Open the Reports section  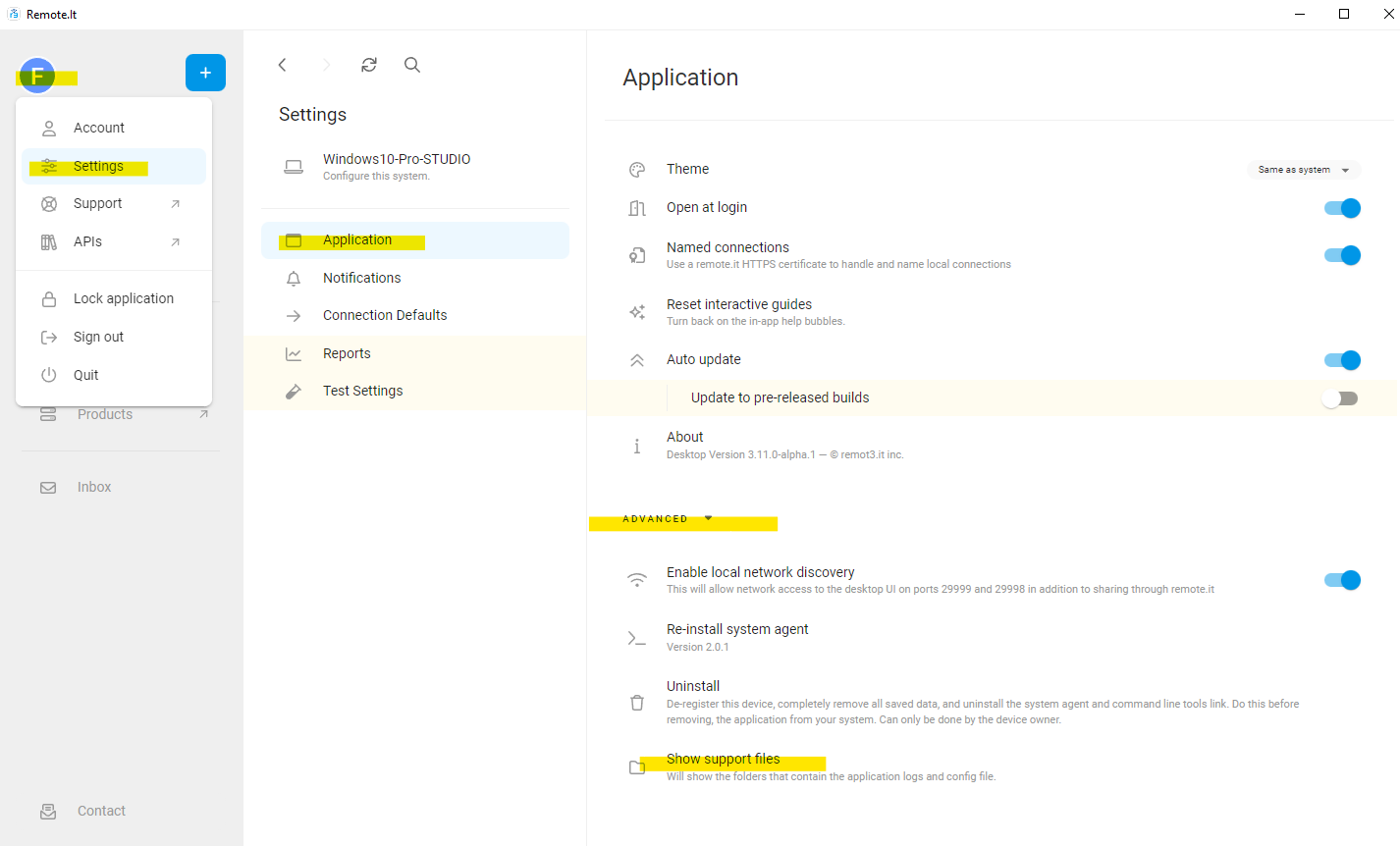click(415, 354)
